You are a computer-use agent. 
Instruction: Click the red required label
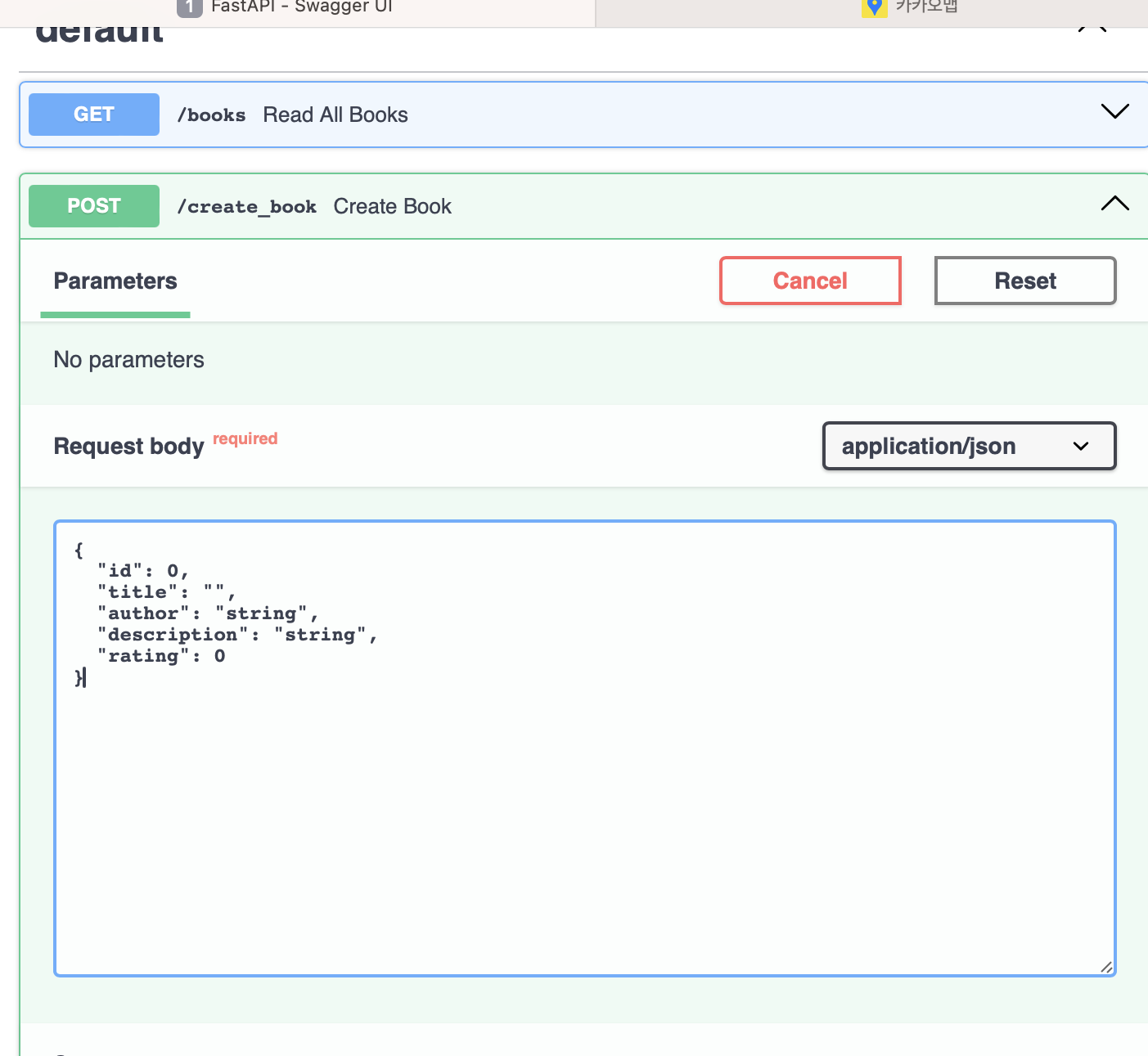(245, 438)
